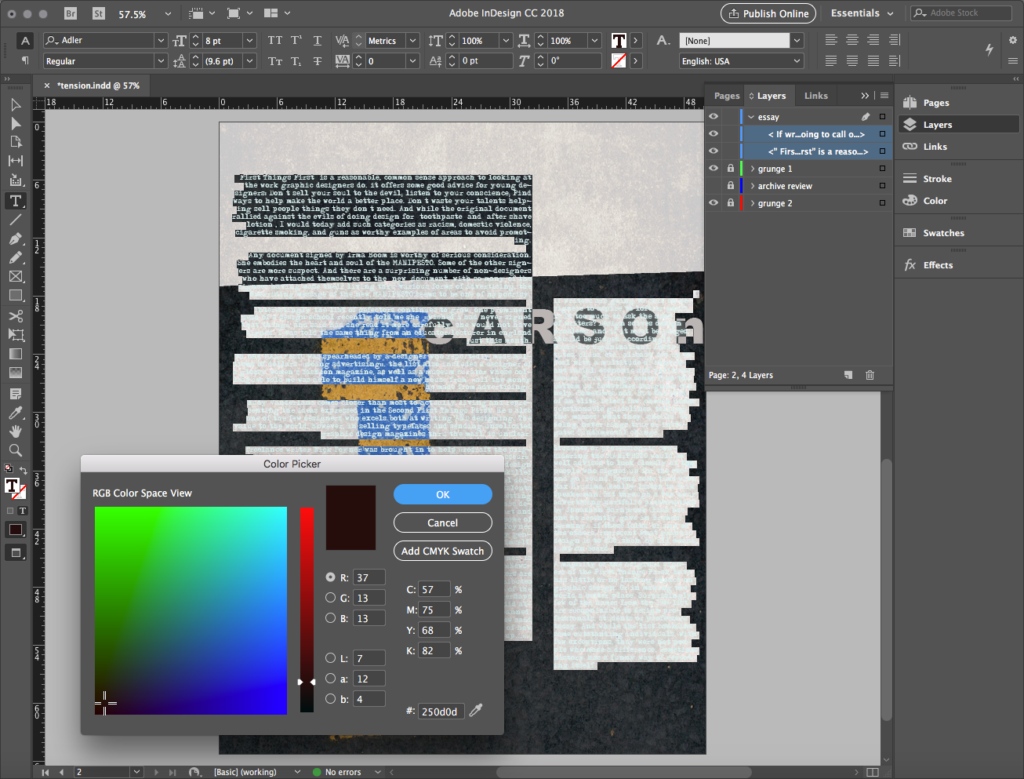The image size is (1024, 779).
Task: Select the Pen tool in toolbar
Action: pos(16,239)
